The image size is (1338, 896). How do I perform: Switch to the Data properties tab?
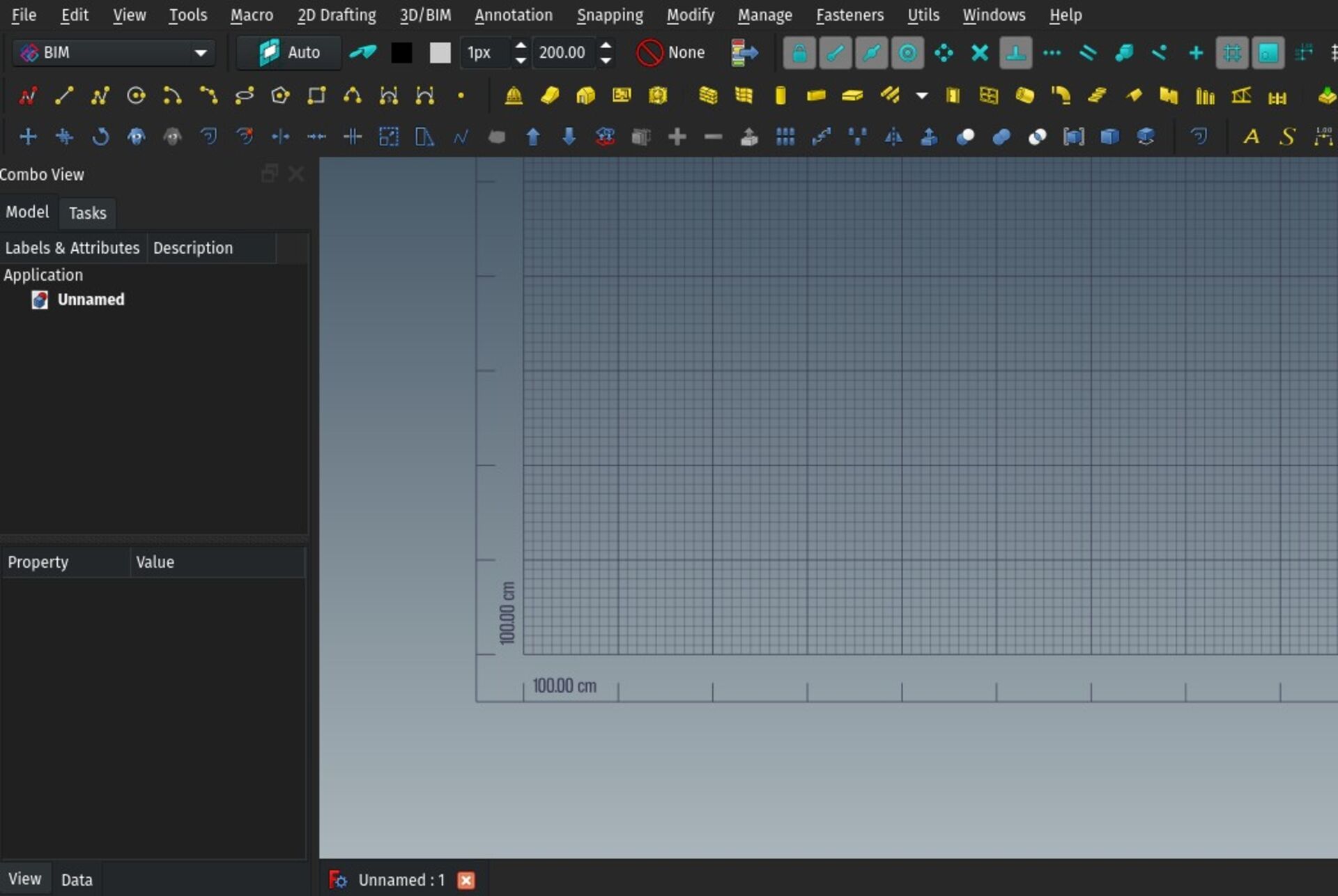(x=77, y=880)
